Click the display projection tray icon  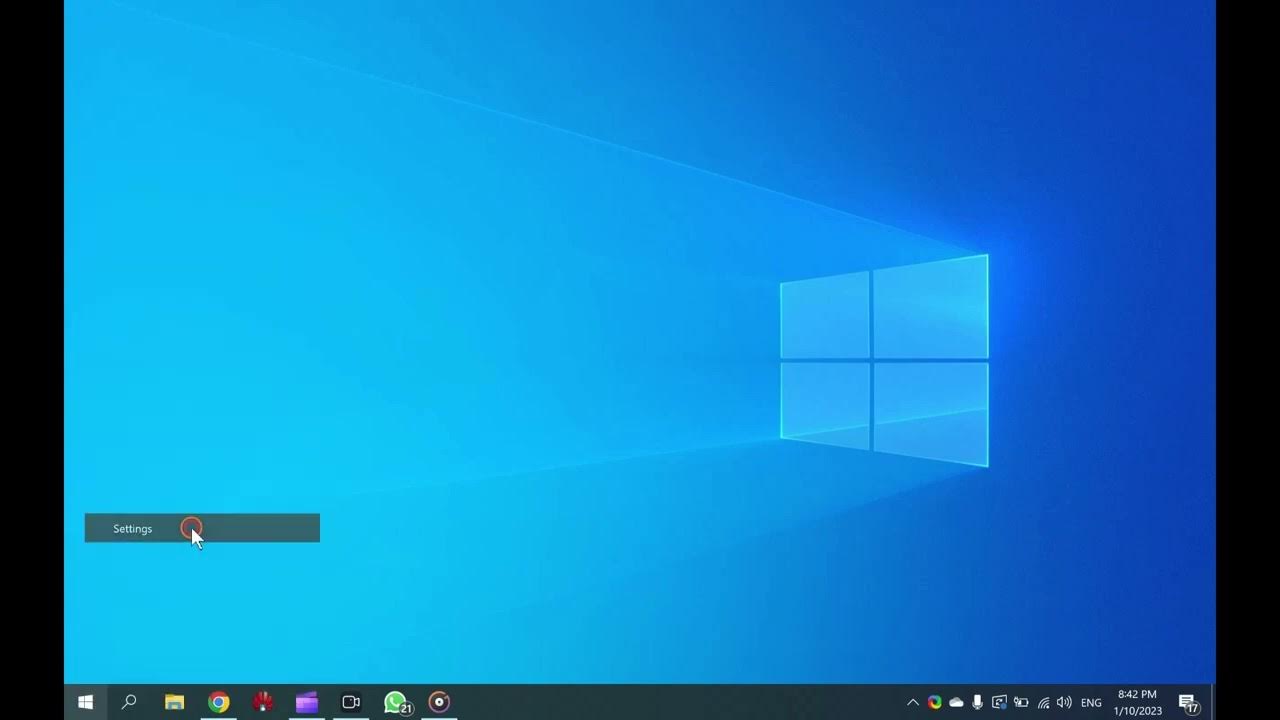click(999, 703)
